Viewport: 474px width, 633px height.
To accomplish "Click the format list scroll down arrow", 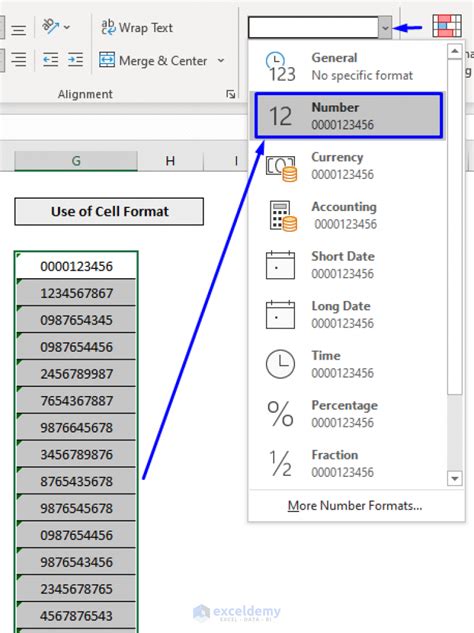I will 455,478.
